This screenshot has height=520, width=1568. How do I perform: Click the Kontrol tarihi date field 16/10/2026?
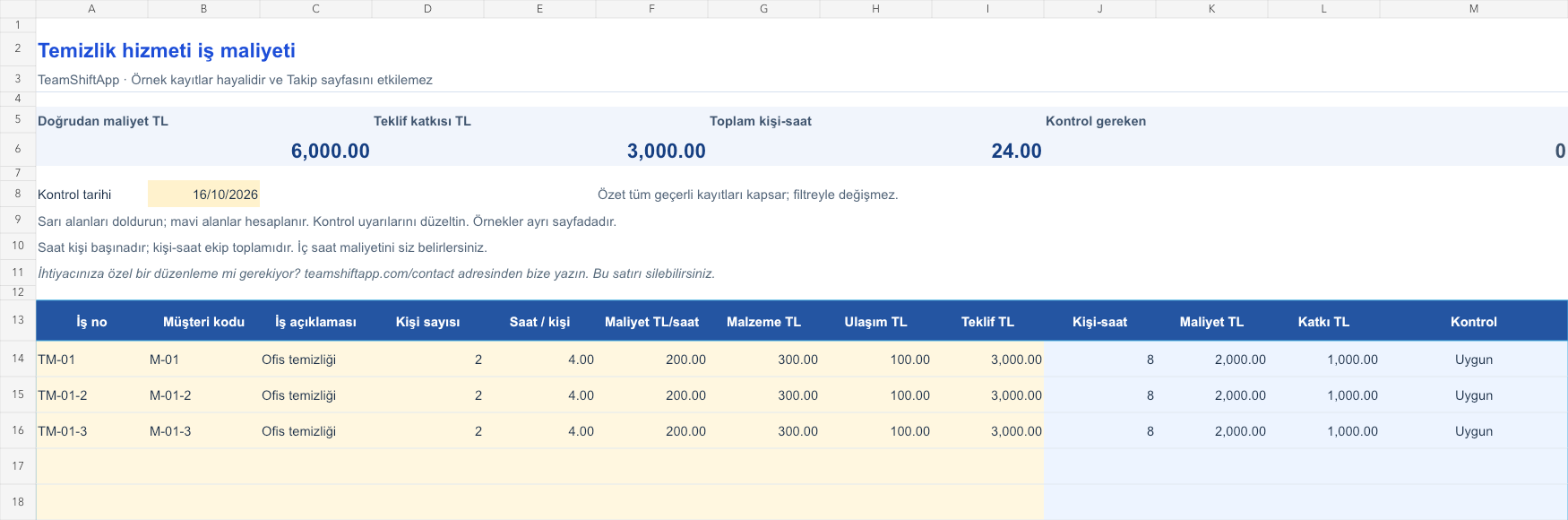pyautogui.click(x=203, y=195)
